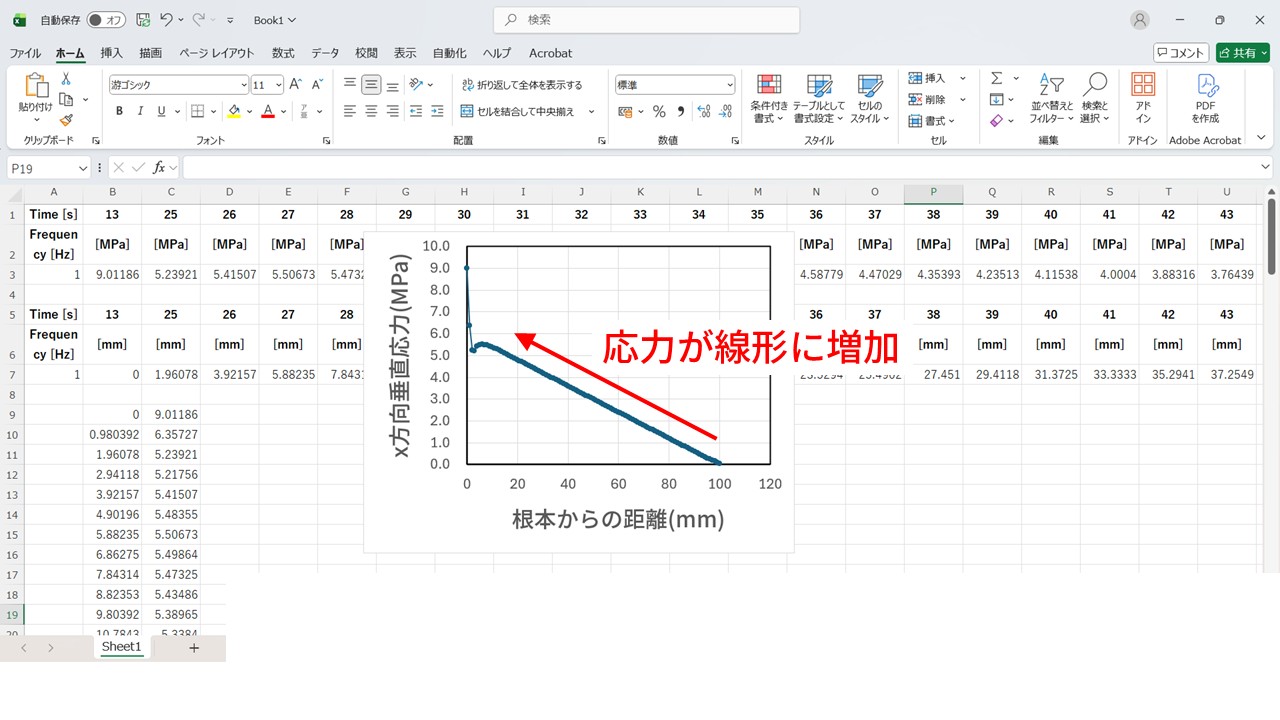Click the Undo arrow icon

click(x=167, y=20)
